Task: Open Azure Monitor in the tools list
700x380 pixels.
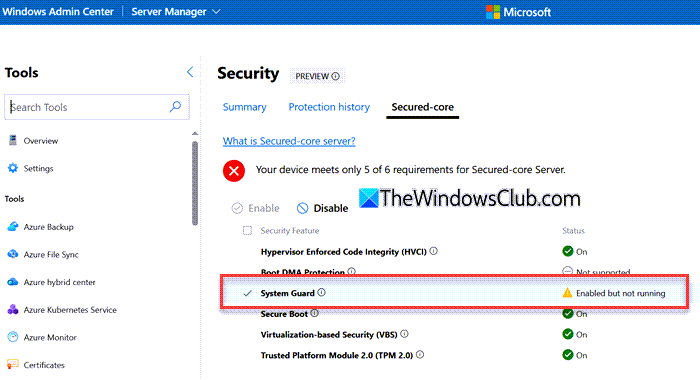Action: [x=50, y=337]
